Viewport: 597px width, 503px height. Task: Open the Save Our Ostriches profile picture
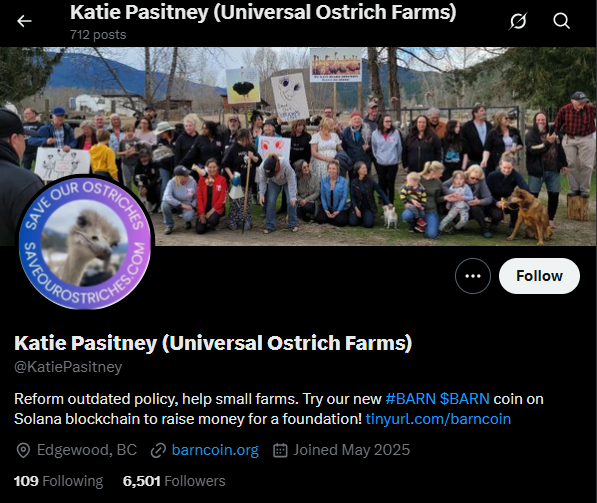tap(85, 242)
